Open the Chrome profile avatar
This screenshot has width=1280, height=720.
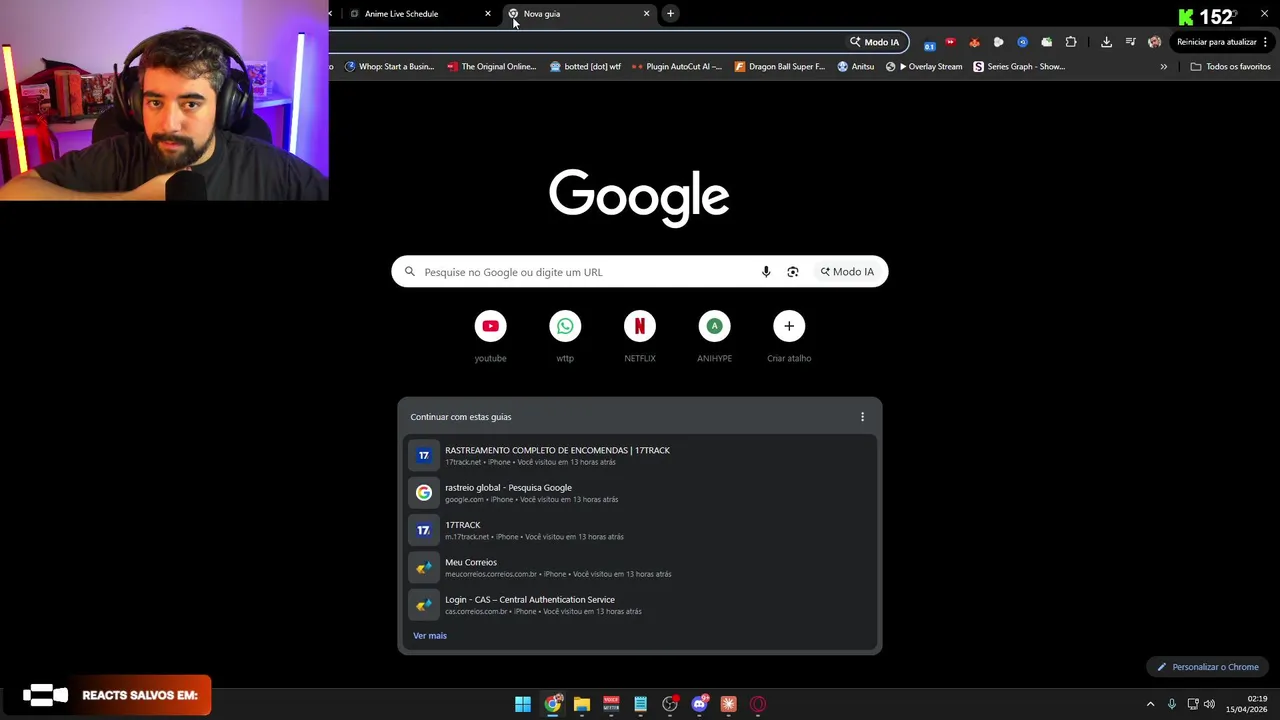pyautogui.click(x=1154, y=42)
